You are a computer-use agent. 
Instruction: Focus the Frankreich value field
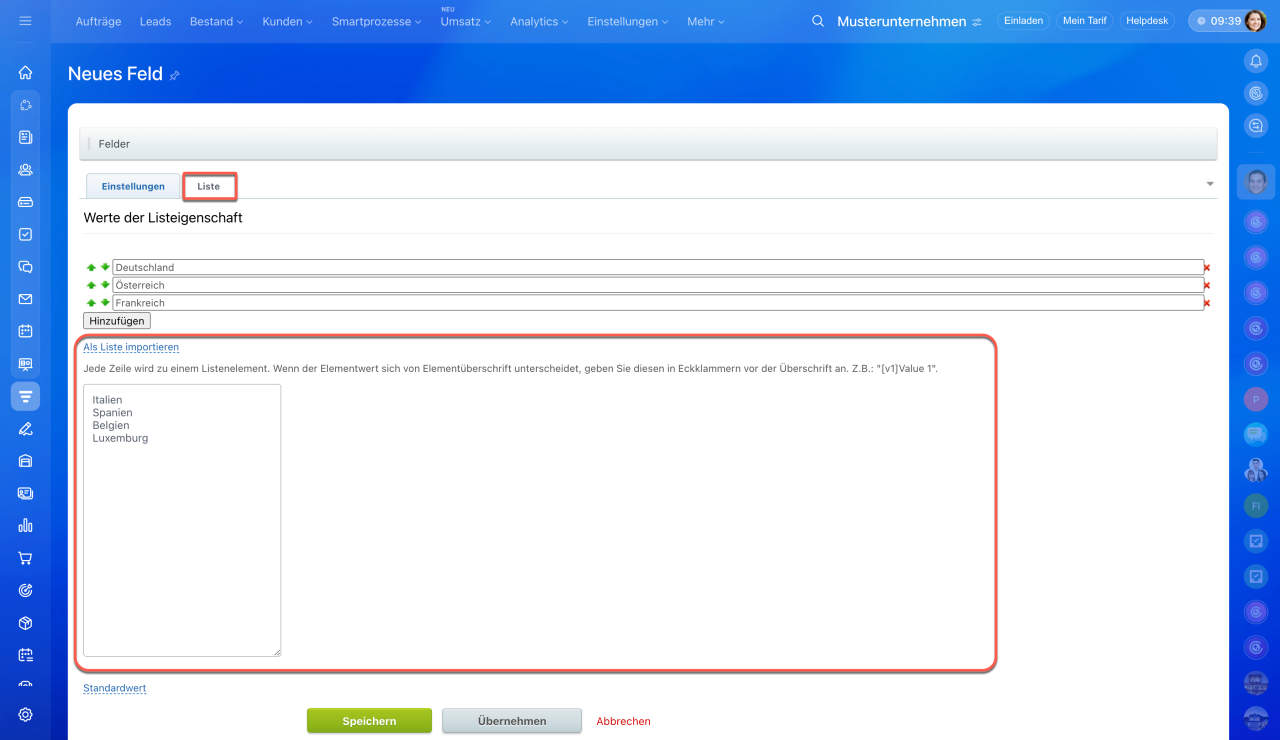(x=658, y=302)
